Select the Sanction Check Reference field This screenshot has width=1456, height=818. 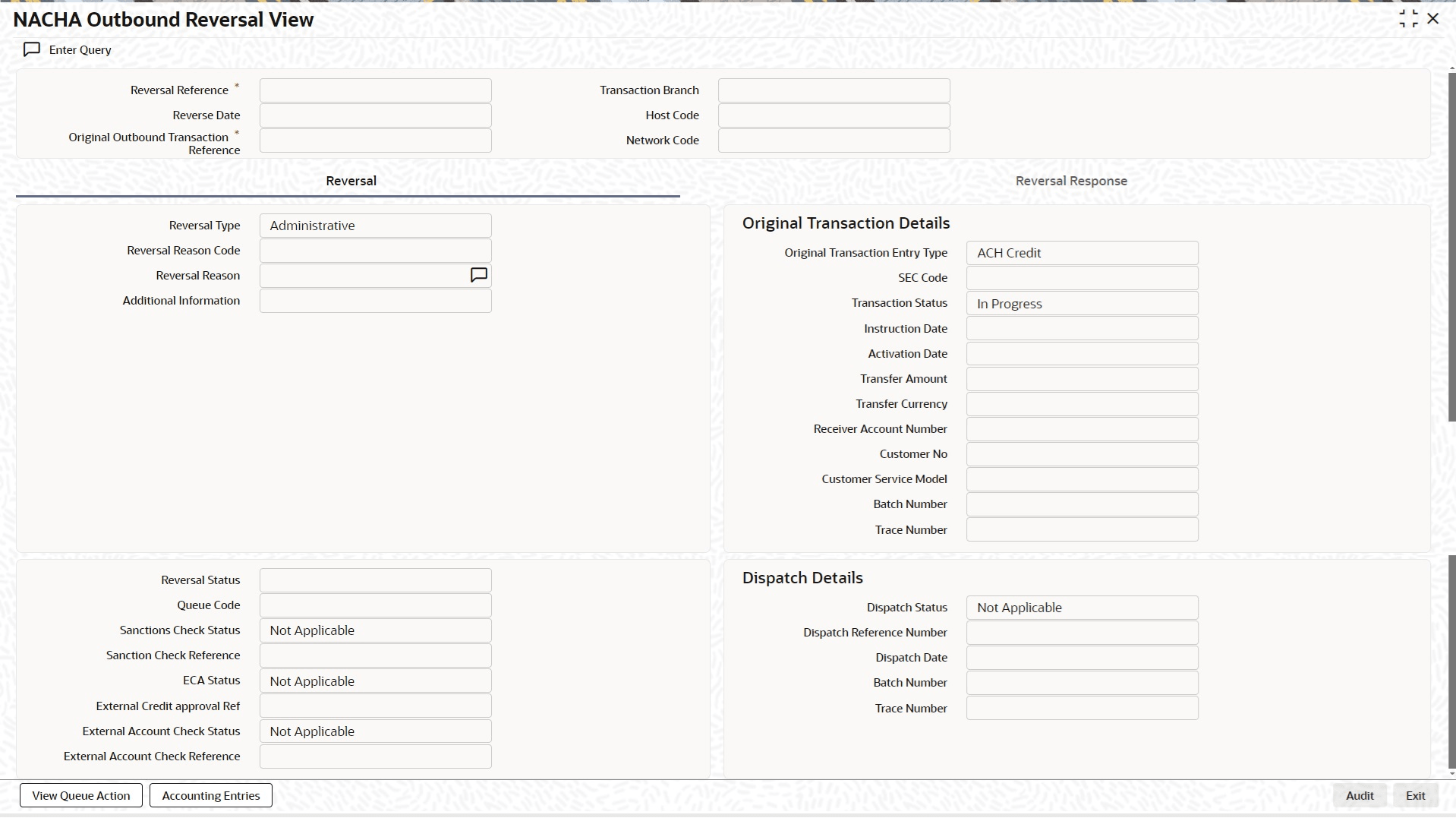[x=376, y=655]
